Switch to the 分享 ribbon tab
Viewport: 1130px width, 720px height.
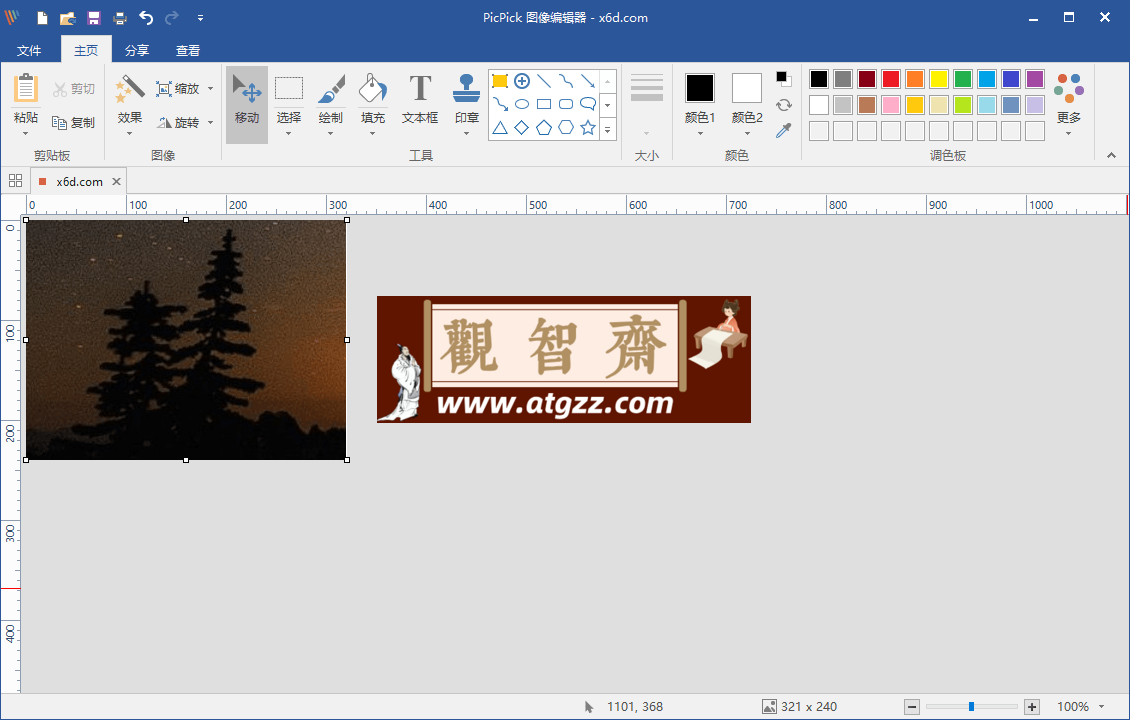pyautogui.click(x=137, y=50)
